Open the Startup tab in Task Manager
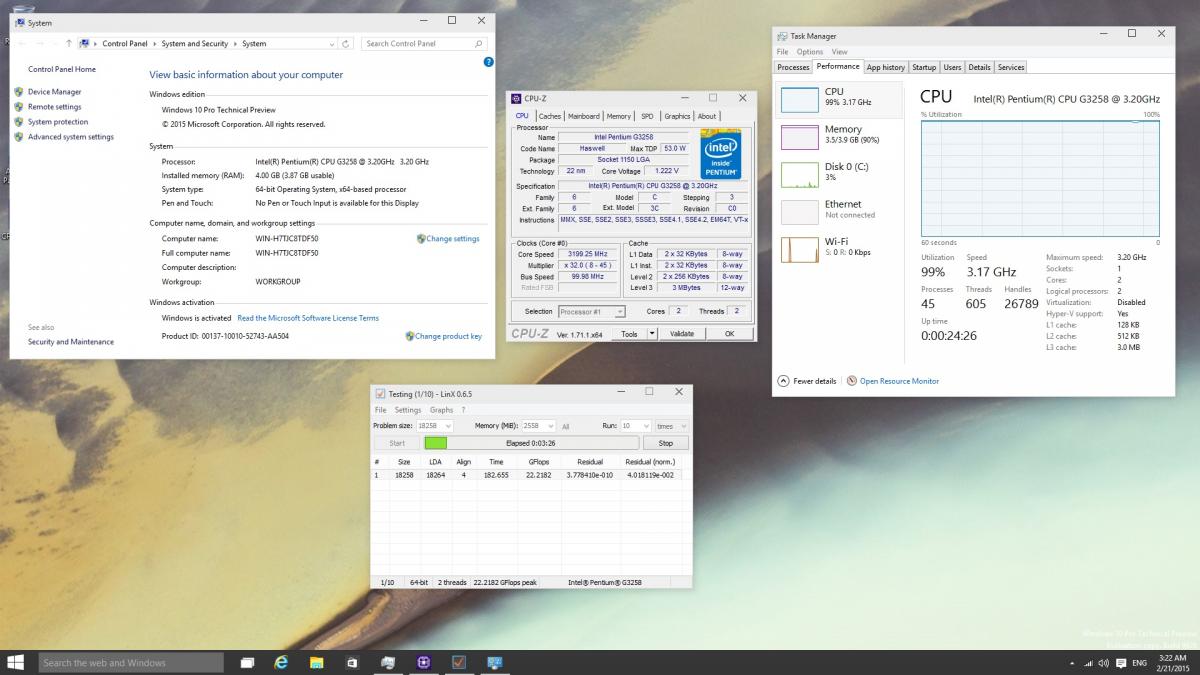This screenshot has width=1200, height=675. coord(924,67)
